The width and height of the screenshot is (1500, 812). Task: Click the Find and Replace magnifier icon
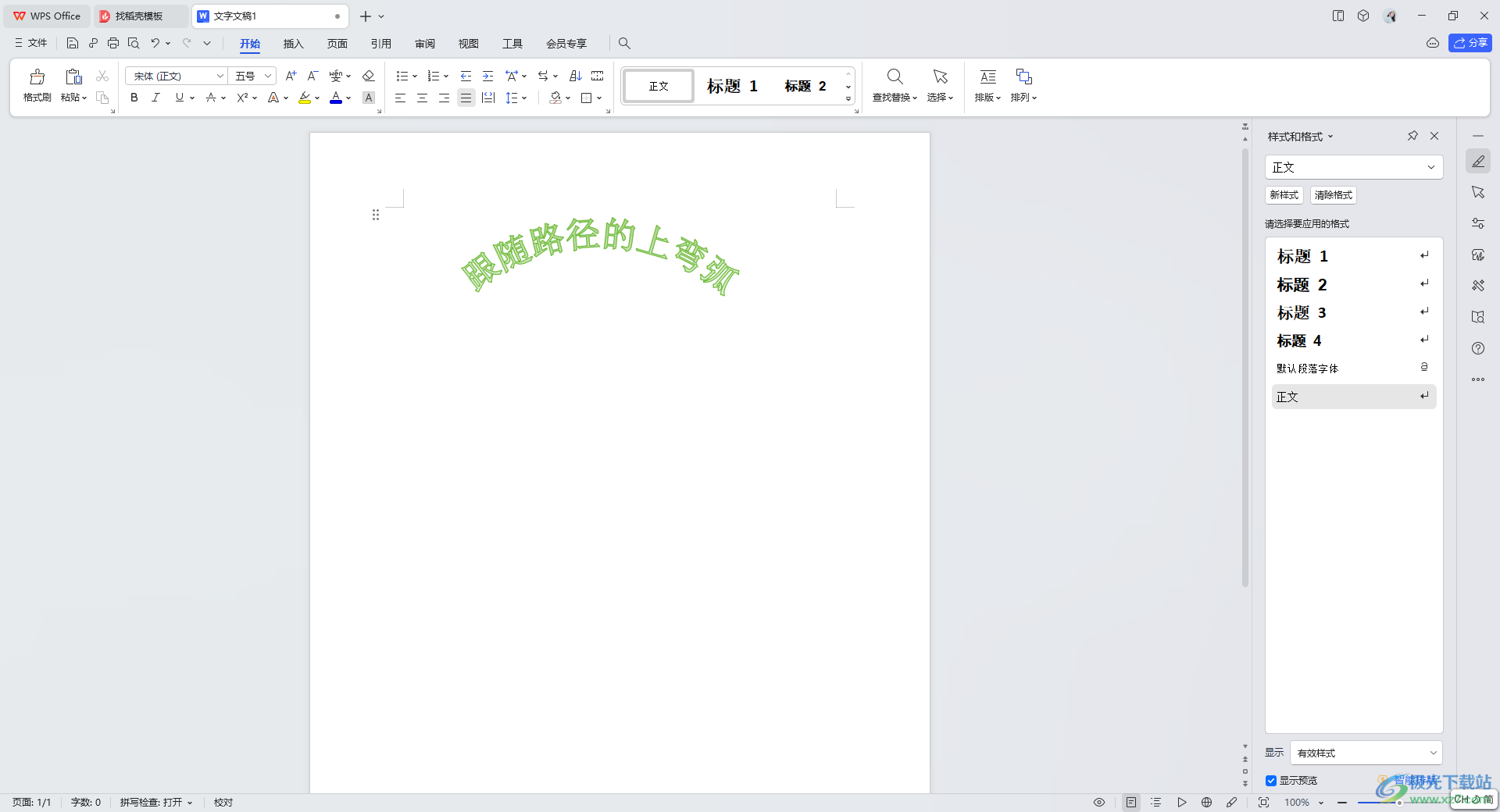895,77
